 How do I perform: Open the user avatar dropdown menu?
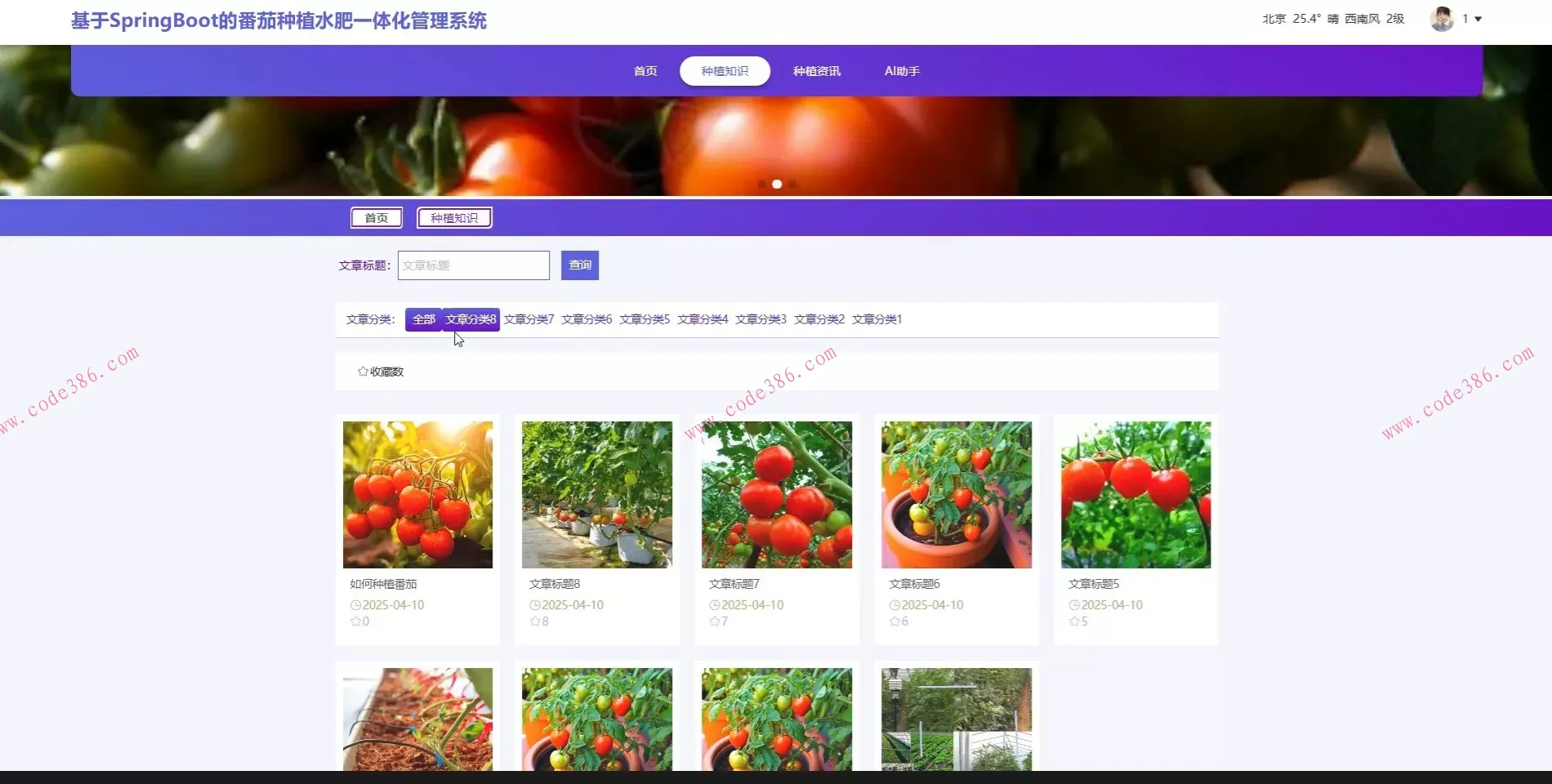click(x=1441, y=18)
